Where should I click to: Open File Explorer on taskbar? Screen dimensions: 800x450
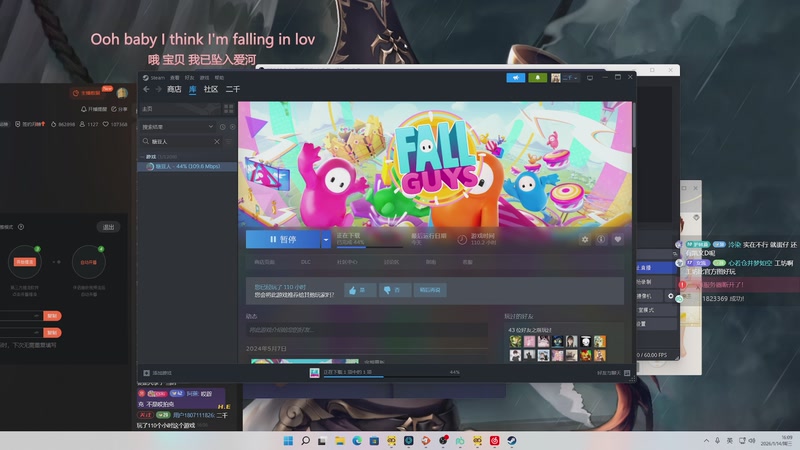(x=339, y=441)
